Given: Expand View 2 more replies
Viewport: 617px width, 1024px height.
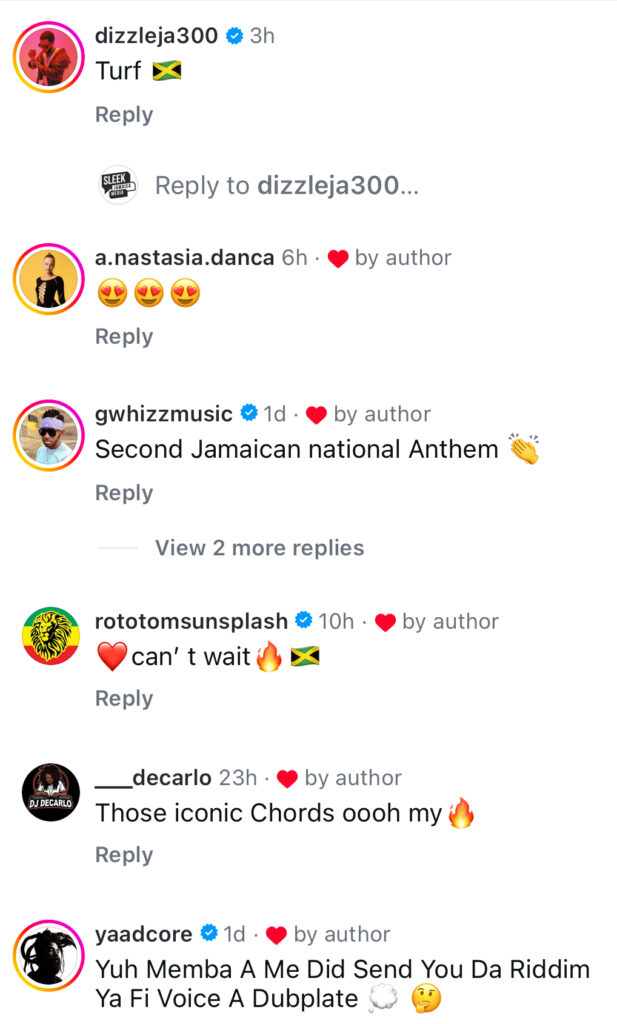Looking at the screenshot, I should [259, 548].
